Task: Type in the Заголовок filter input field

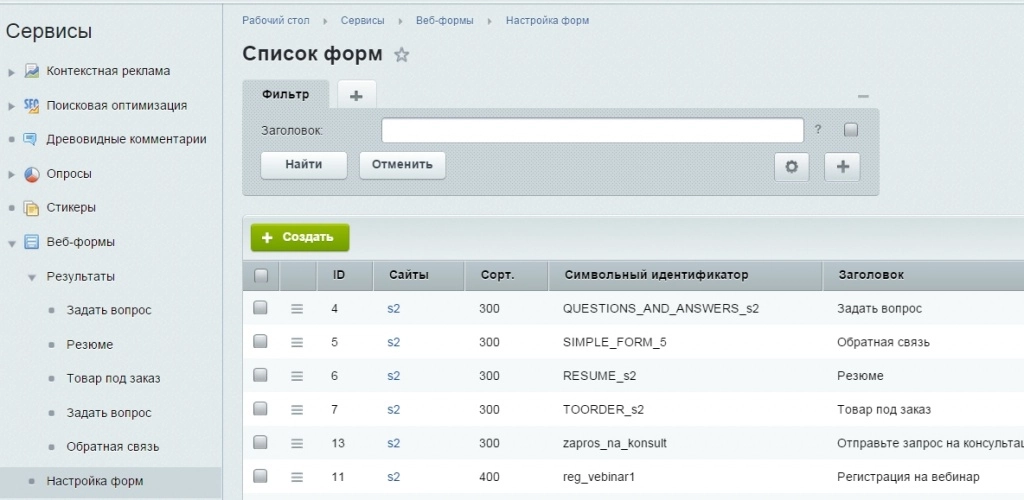Action: tap(592, 130)
